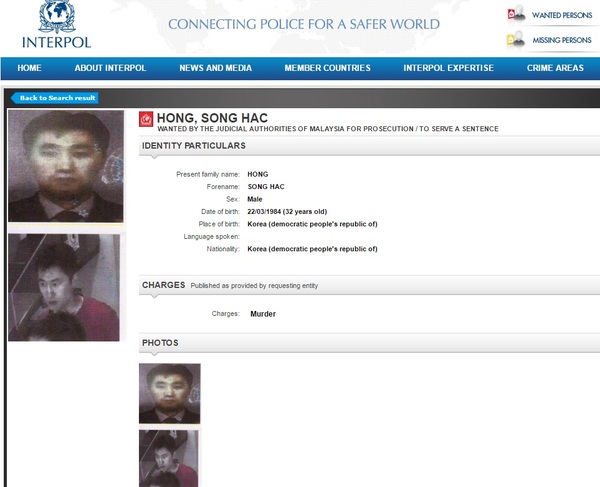This screenshot has width=600, height=487.
Task: Collapse the Charges section header
Action: 164,285
